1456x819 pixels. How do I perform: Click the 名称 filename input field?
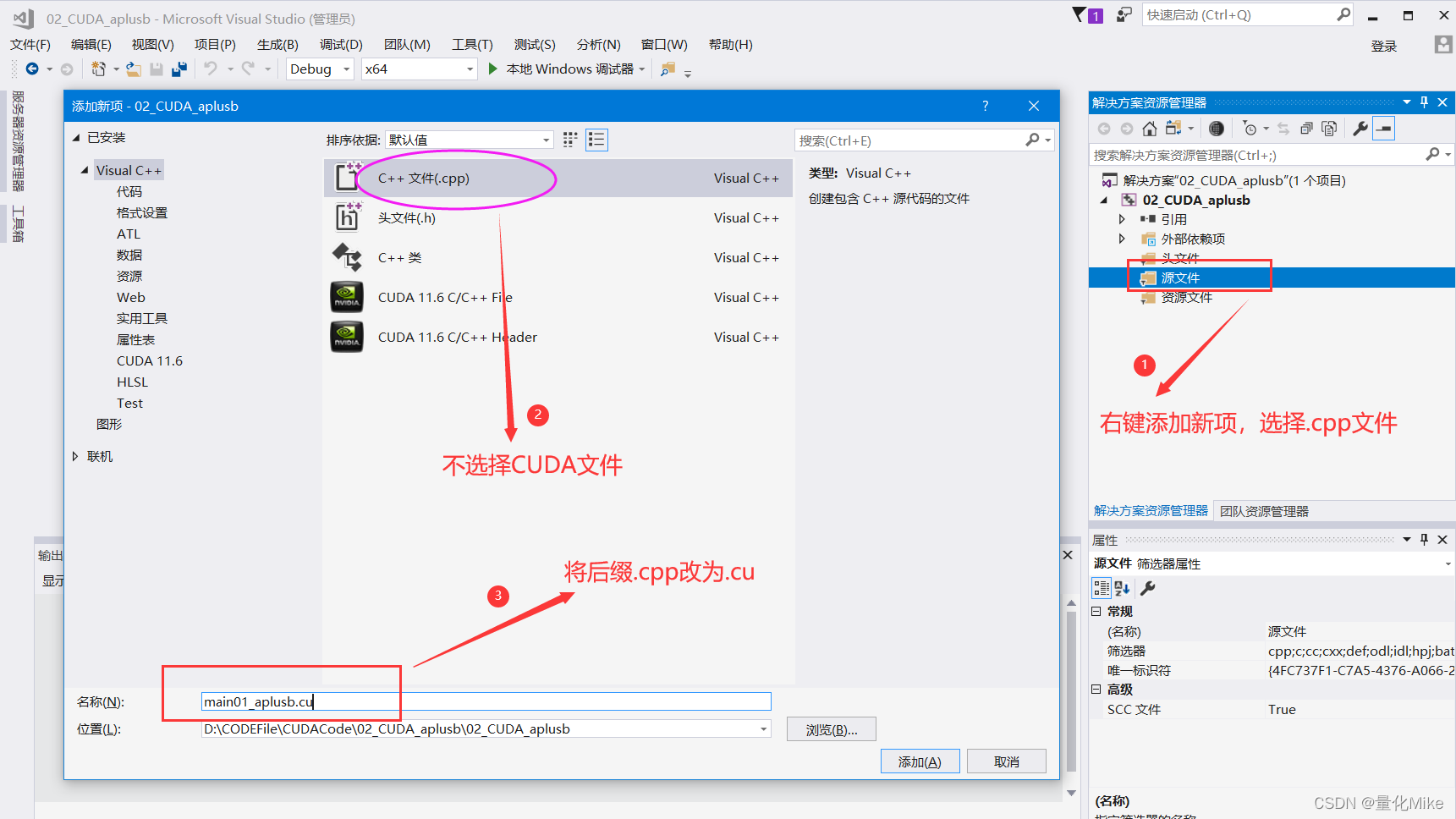point(485,701)
